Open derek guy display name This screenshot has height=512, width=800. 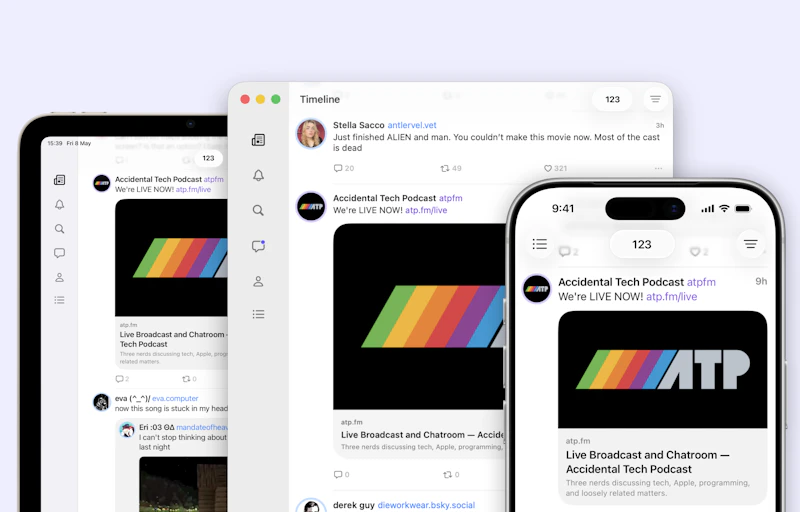[354, 505]
